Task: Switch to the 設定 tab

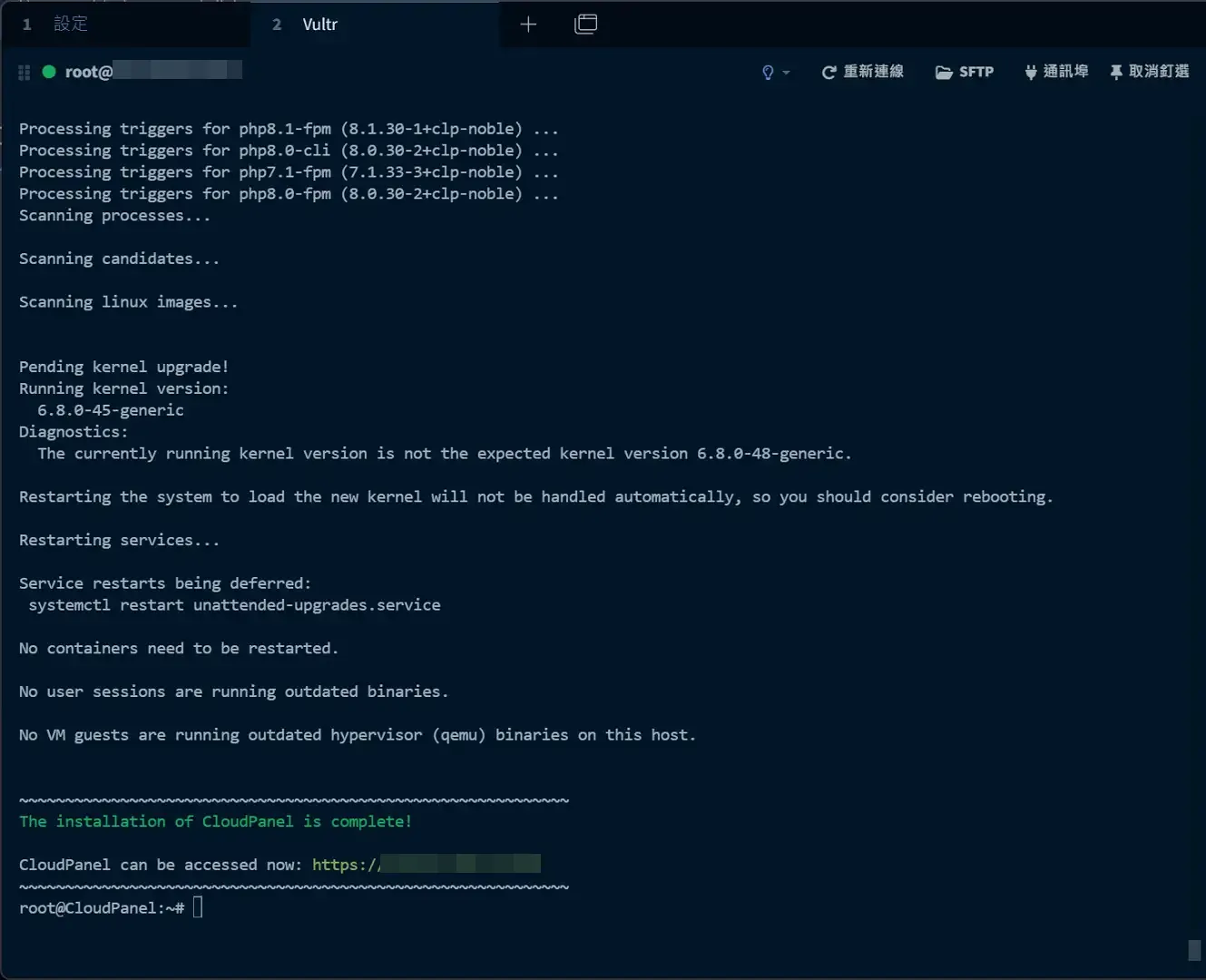Action: point(70,24)
